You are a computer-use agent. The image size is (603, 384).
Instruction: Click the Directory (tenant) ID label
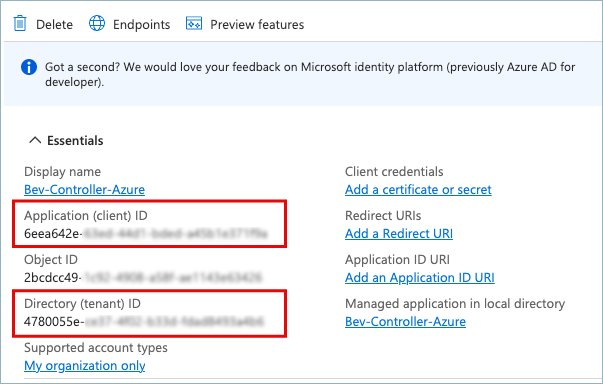click(x=82, y=304)
